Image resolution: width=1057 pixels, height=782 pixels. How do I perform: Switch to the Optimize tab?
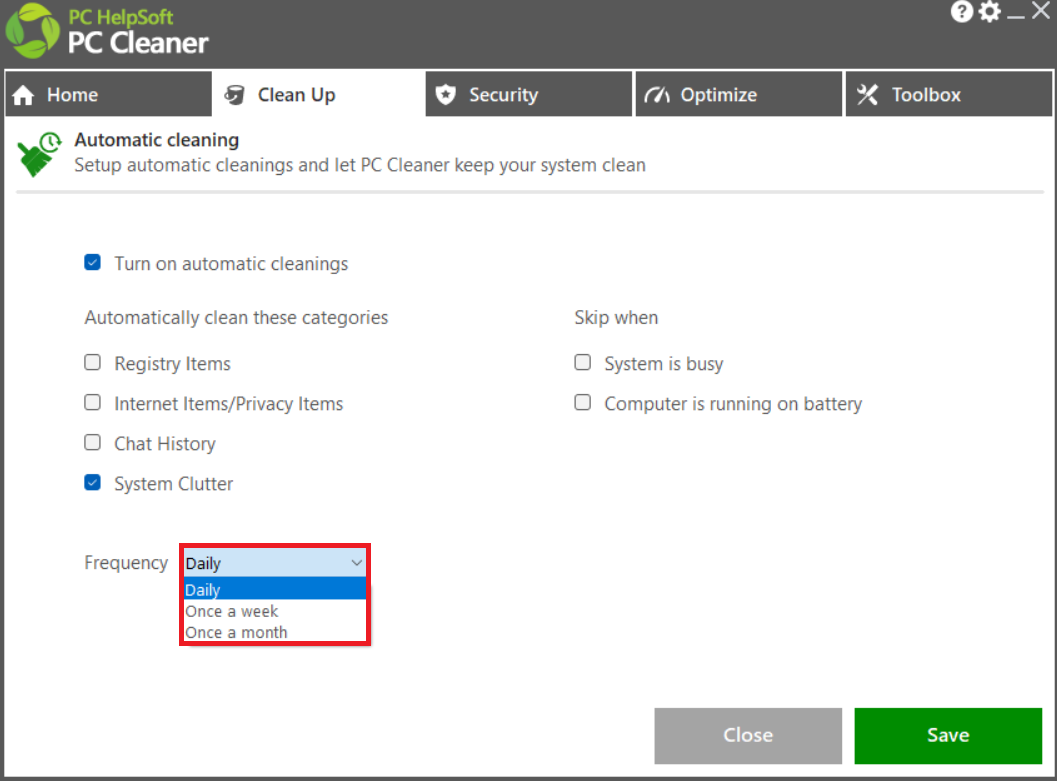coord(739,94)
